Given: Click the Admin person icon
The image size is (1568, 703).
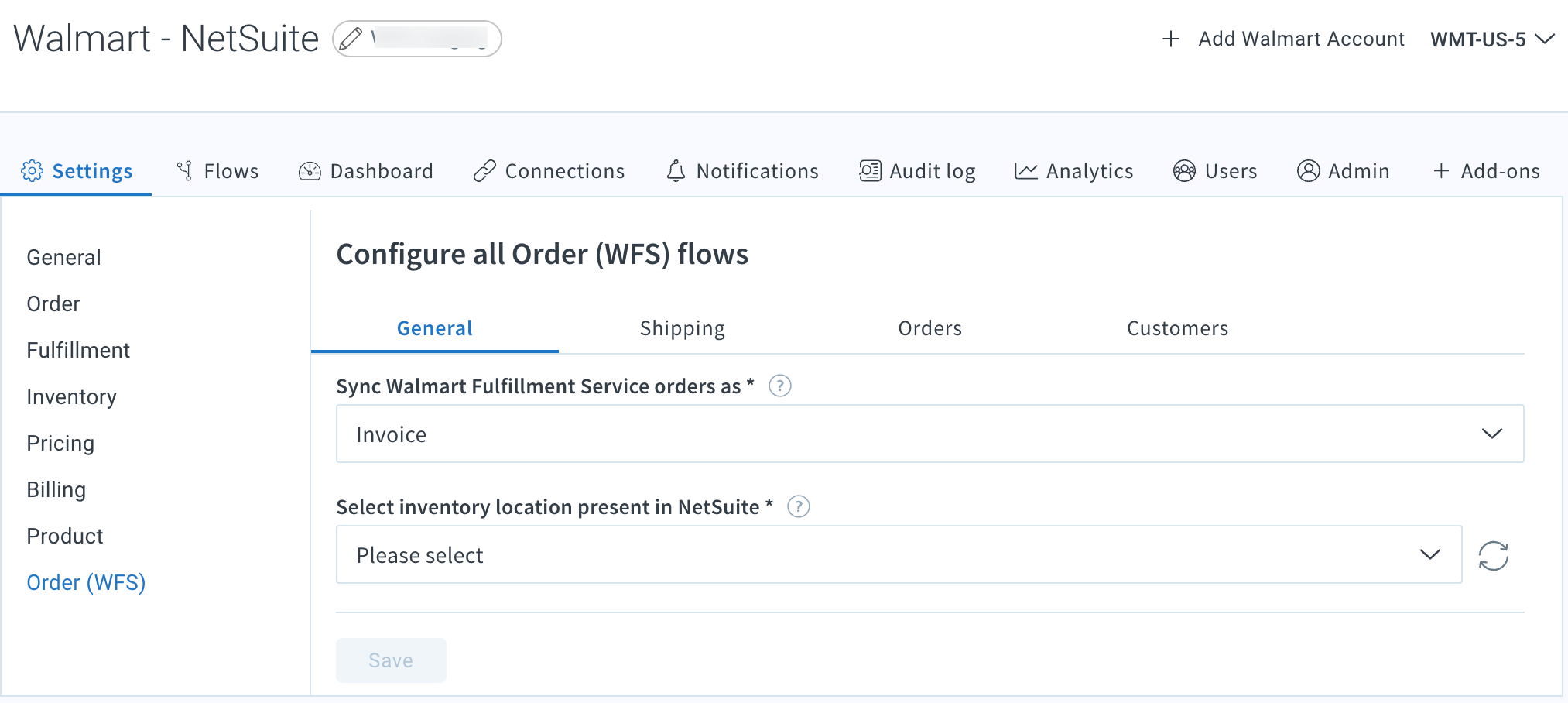Looking at the screenshot, I should (x=1308, y=171).
